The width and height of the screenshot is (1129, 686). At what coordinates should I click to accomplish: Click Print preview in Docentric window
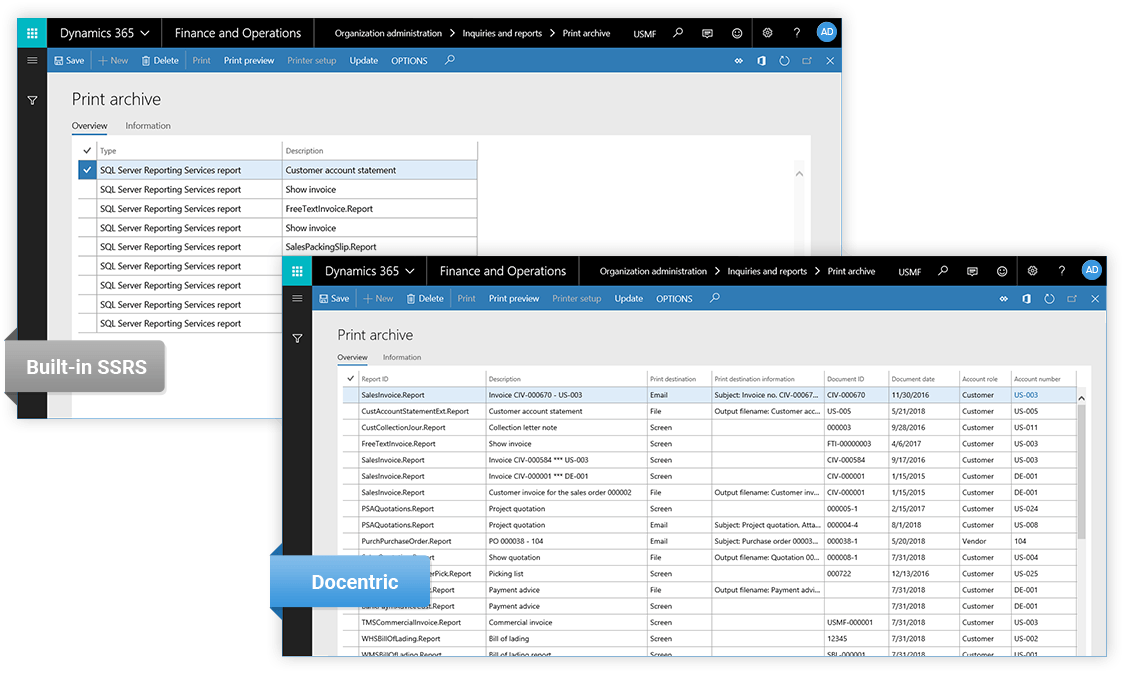(513, 299)
